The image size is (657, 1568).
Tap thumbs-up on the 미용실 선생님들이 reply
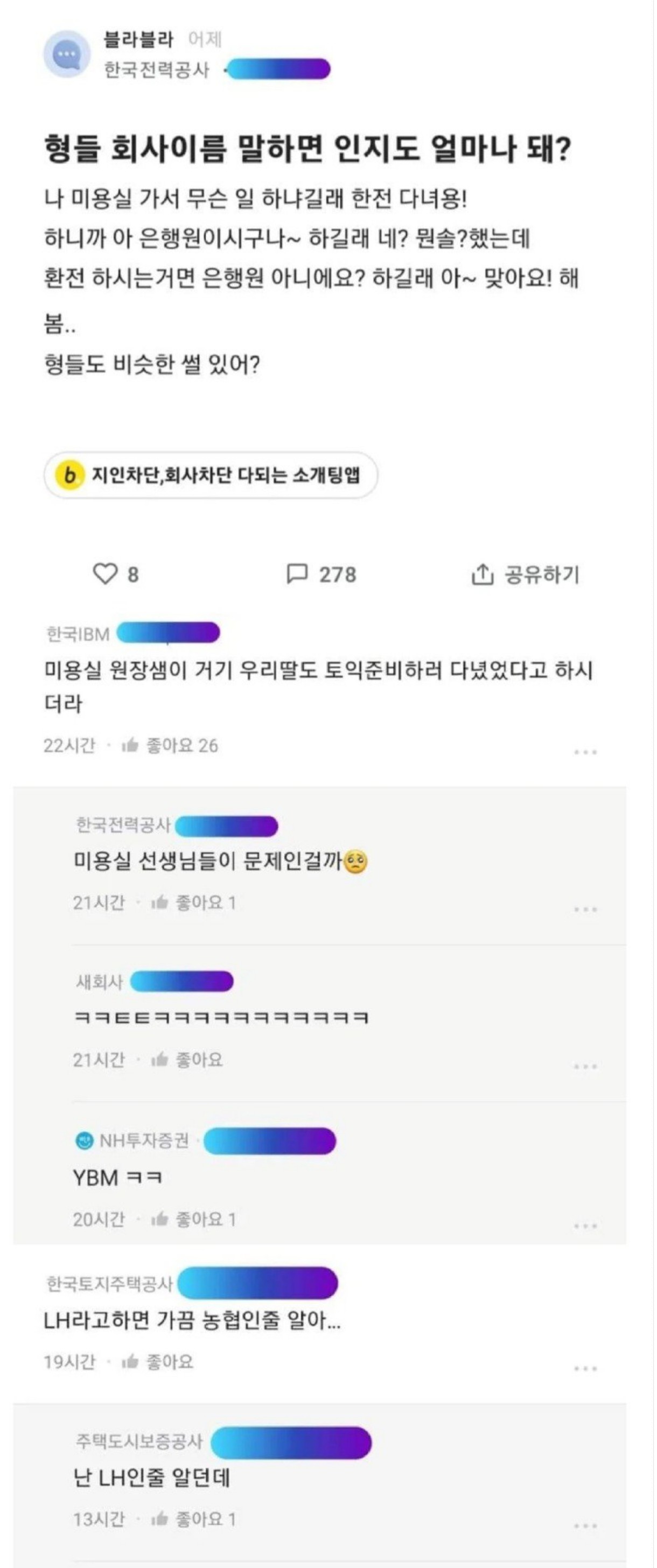(159, 902)
